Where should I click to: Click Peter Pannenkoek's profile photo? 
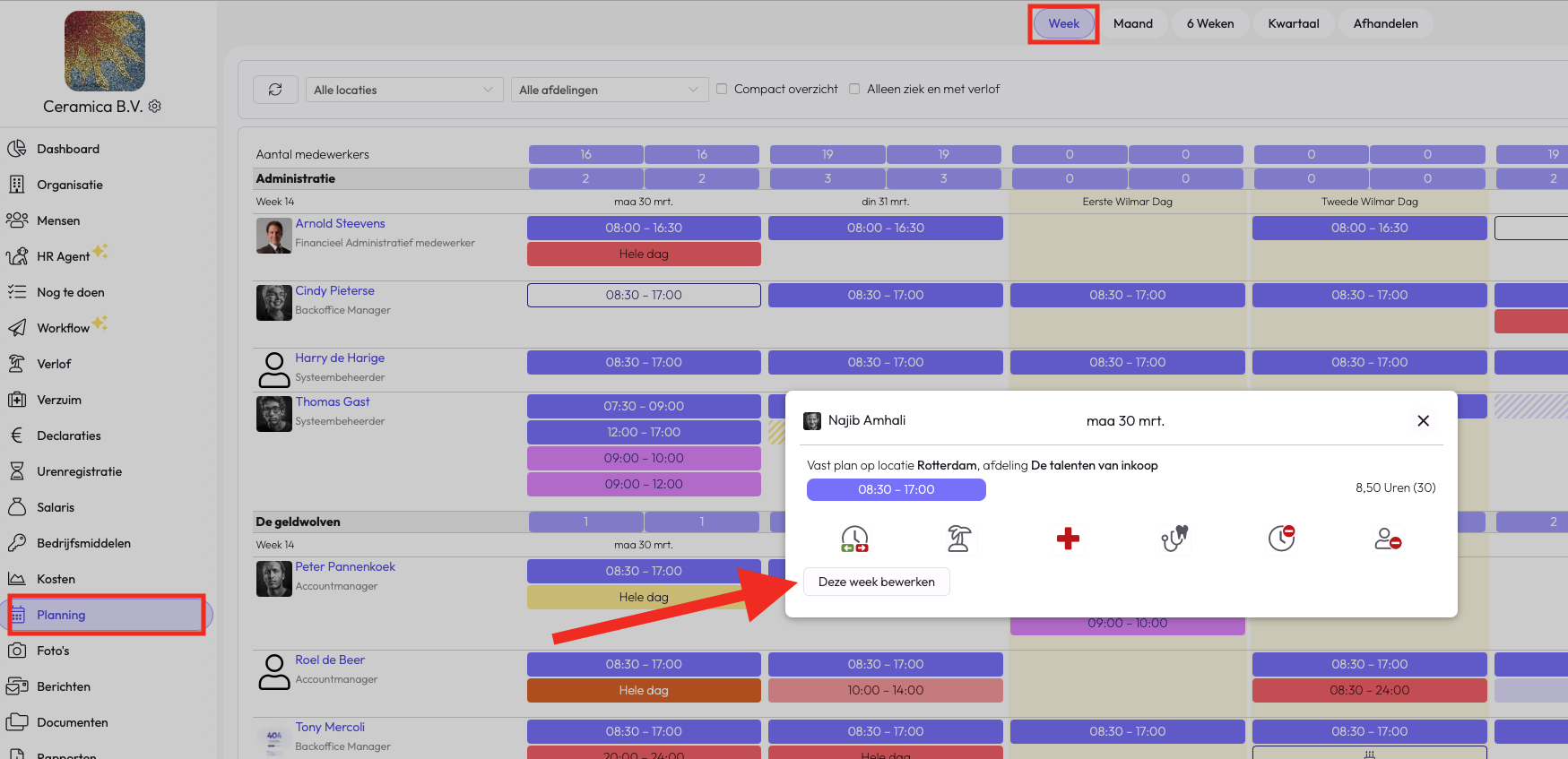(274, 579)
